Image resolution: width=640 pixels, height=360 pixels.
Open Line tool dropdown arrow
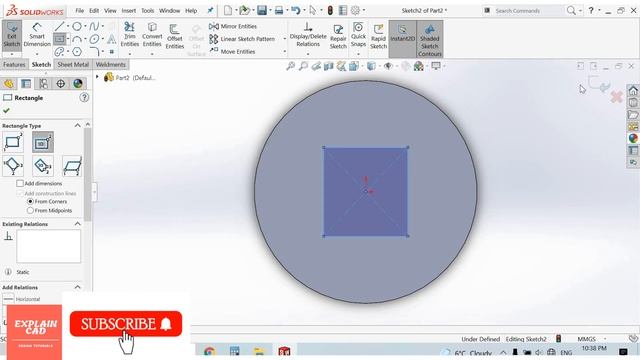tap(68, 27)
